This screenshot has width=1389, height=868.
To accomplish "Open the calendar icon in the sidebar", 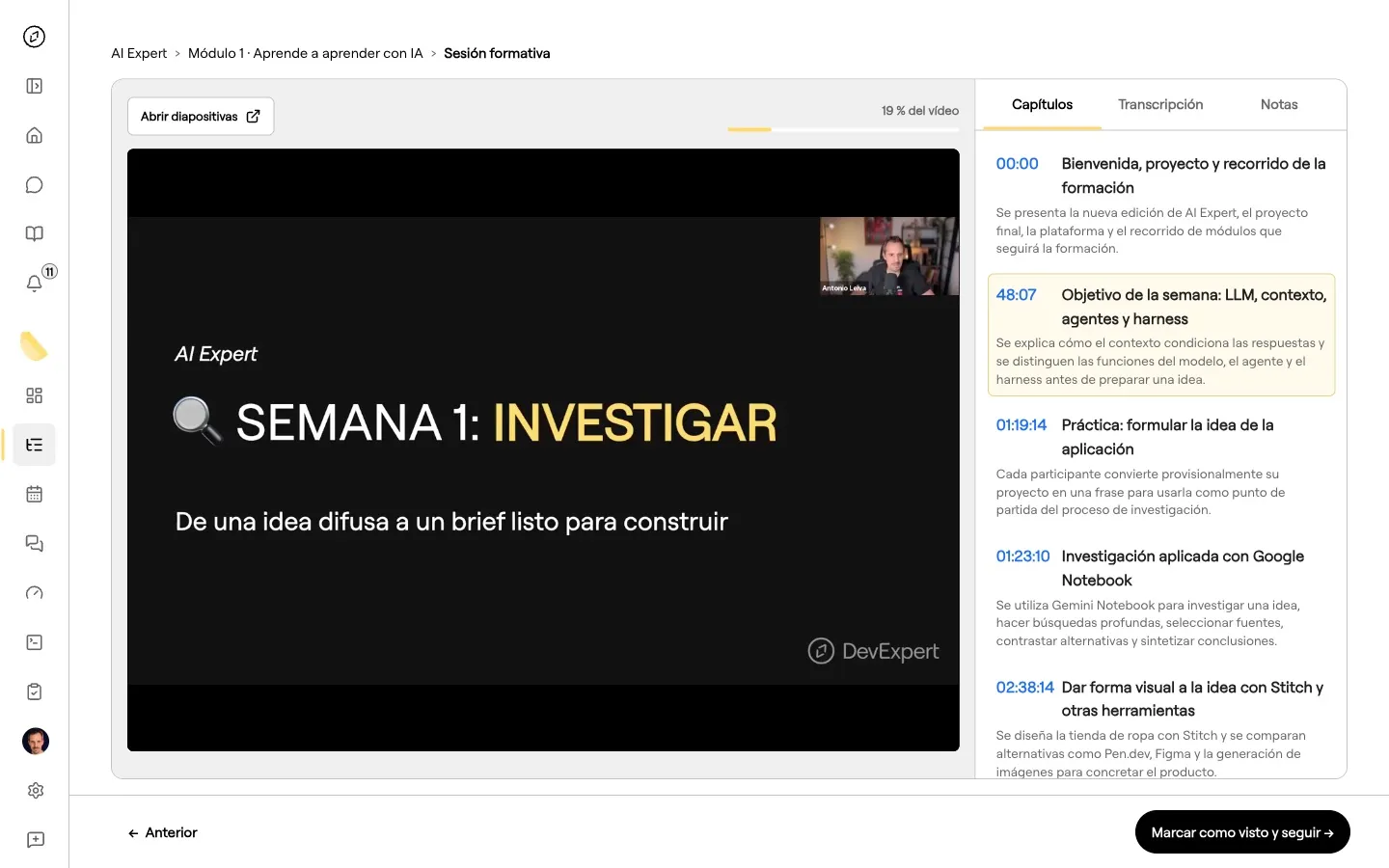I will tap(34, 494).
